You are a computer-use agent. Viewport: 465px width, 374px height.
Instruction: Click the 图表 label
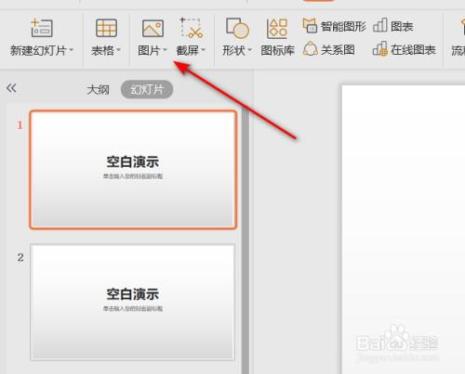tap(402, 26)
